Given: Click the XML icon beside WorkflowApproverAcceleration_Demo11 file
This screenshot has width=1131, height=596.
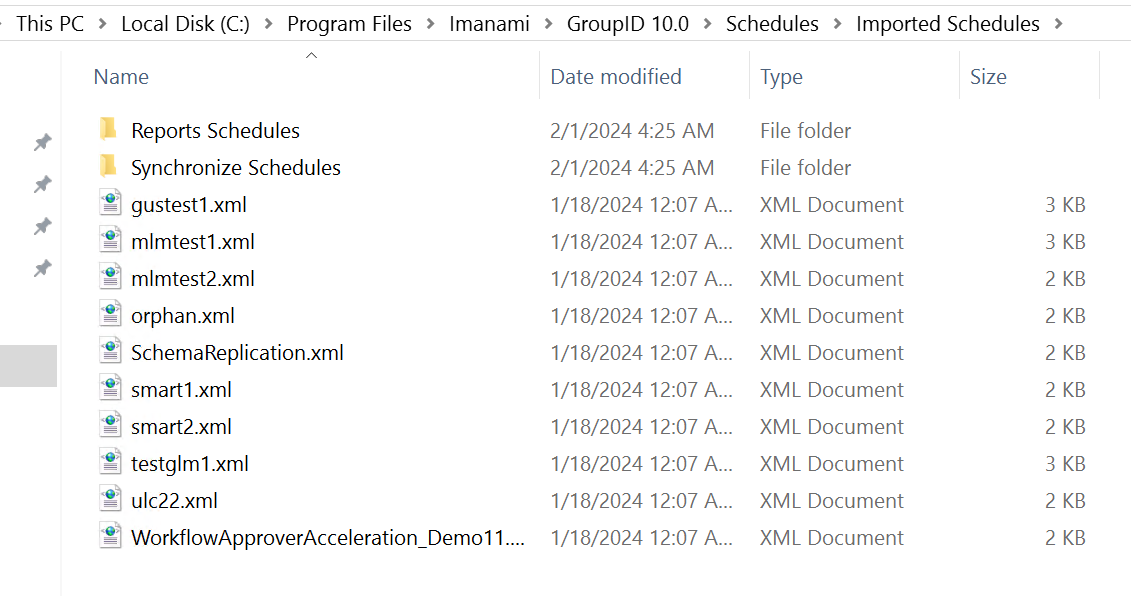Looking at the screenshot, I should pos(110,537).
